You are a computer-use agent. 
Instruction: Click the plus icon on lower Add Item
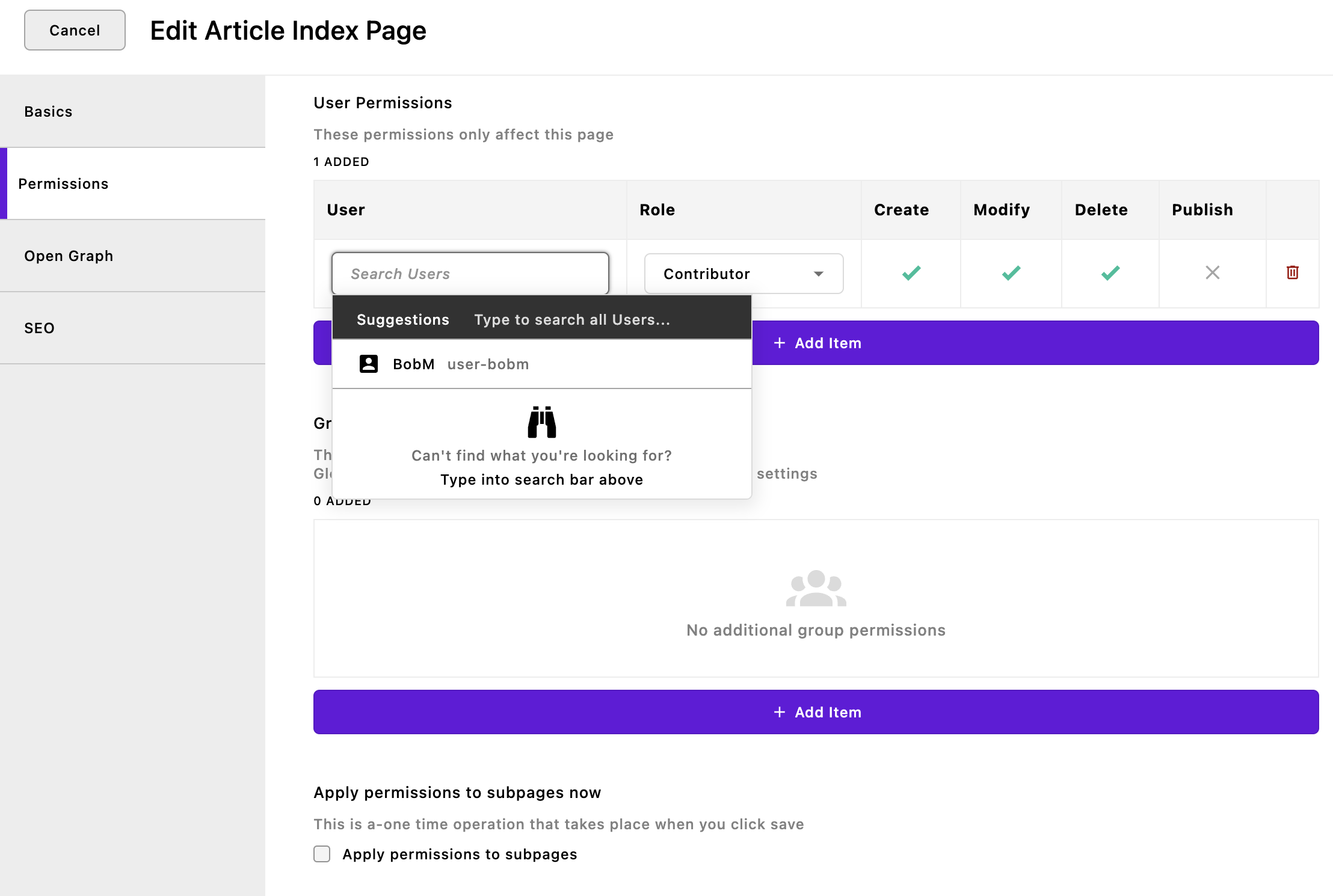[x=780, y=712]
